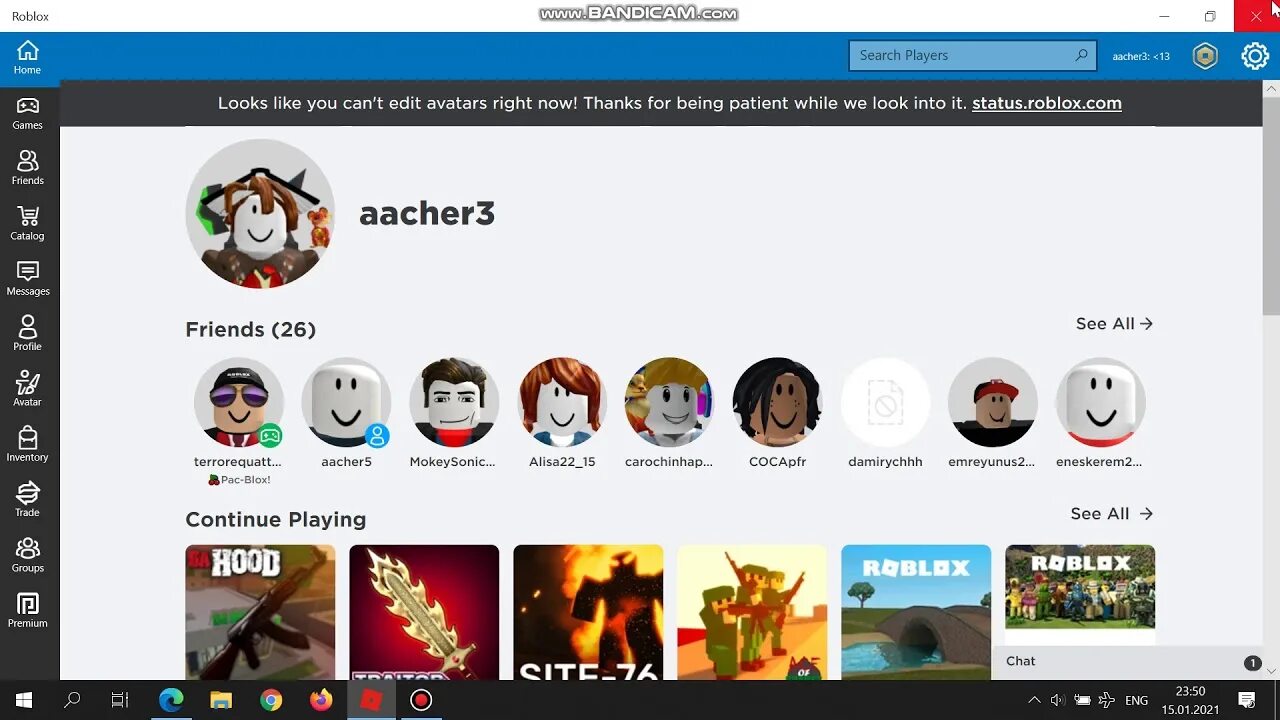This screenshot has height=720, width=1280.
Task: Open the Home sidebar icon
Action: pyautogui.click(x=27, y=58)
